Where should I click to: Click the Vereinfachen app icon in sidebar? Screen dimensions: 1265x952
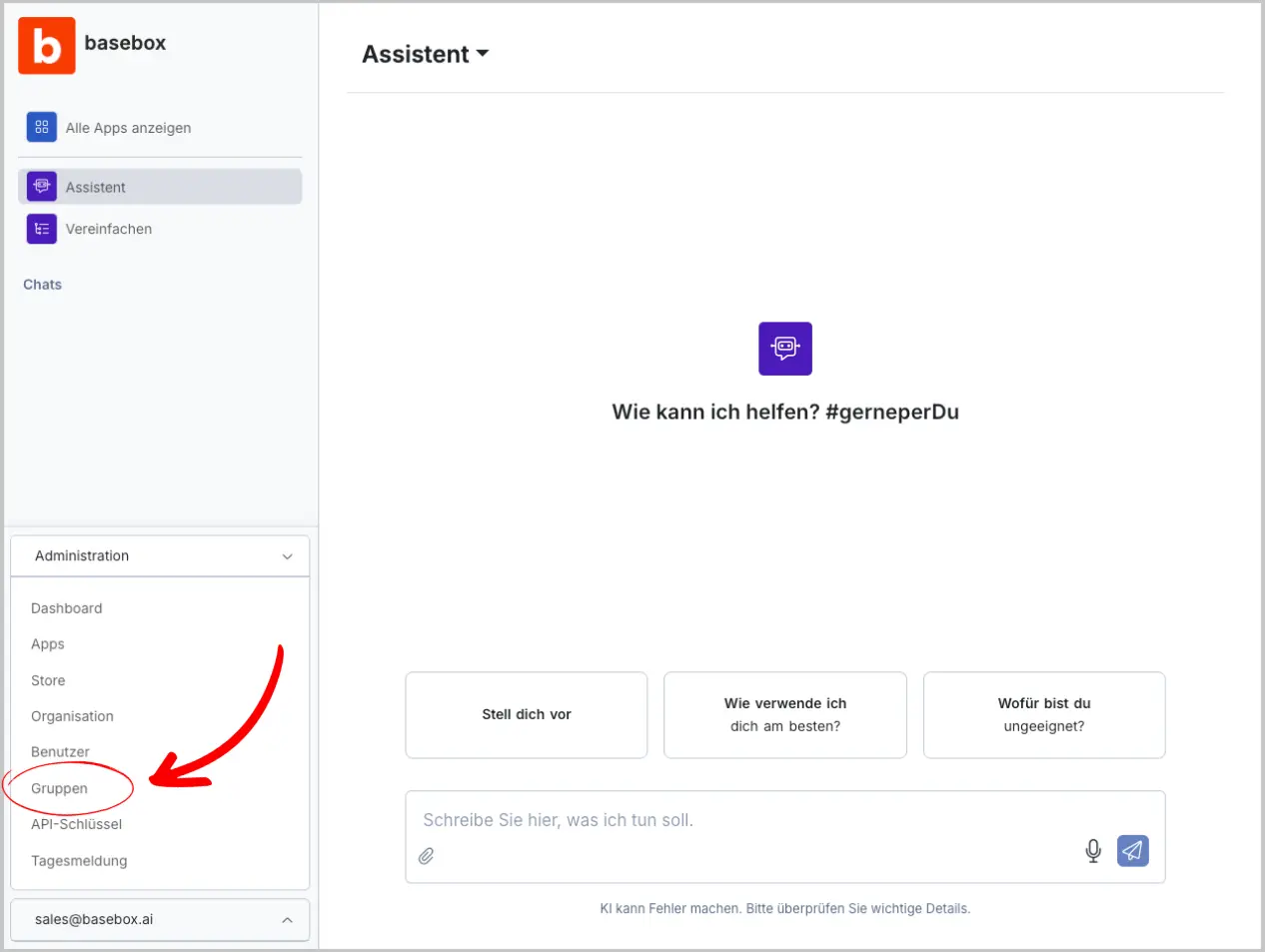[x=41, y=229]
